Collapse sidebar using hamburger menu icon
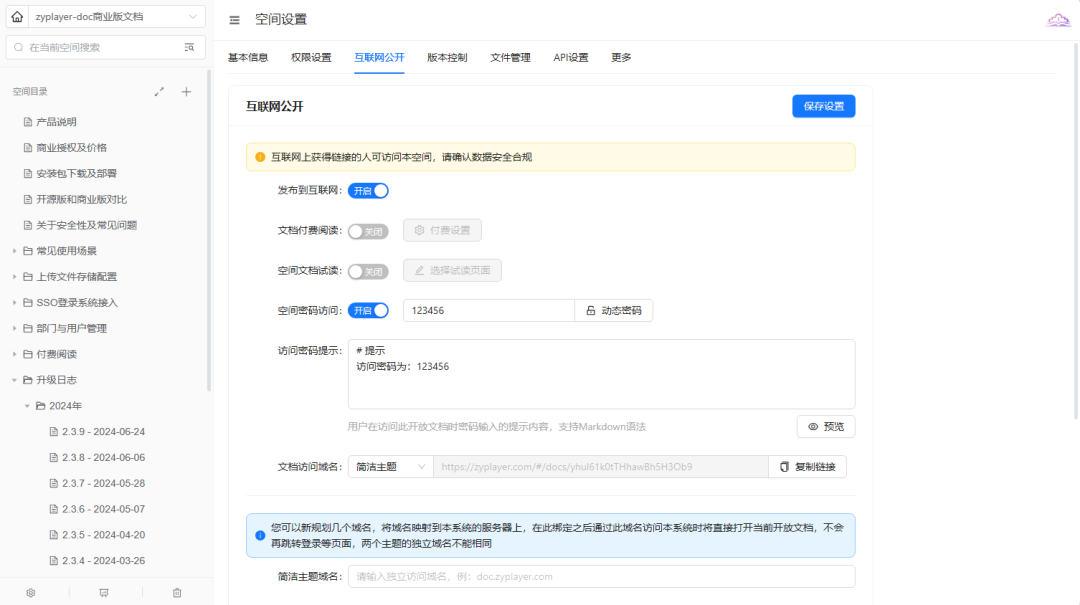The height and width of the screenshot is (605, 1080). click(234, 20)
